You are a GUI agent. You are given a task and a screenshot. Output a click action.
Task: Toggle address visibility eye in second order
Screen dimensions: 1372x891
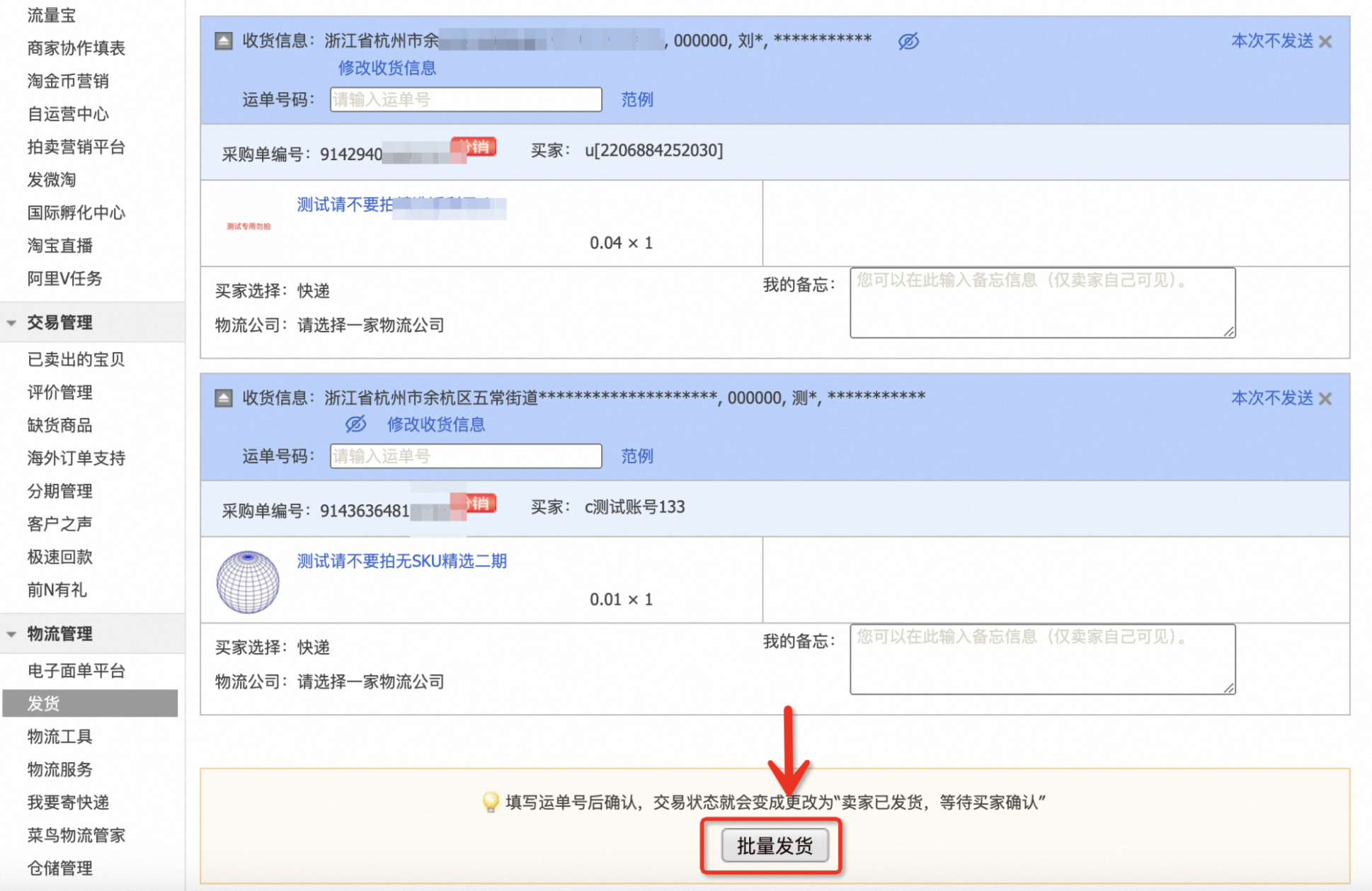pyautogui.click(x=355, y=424)
